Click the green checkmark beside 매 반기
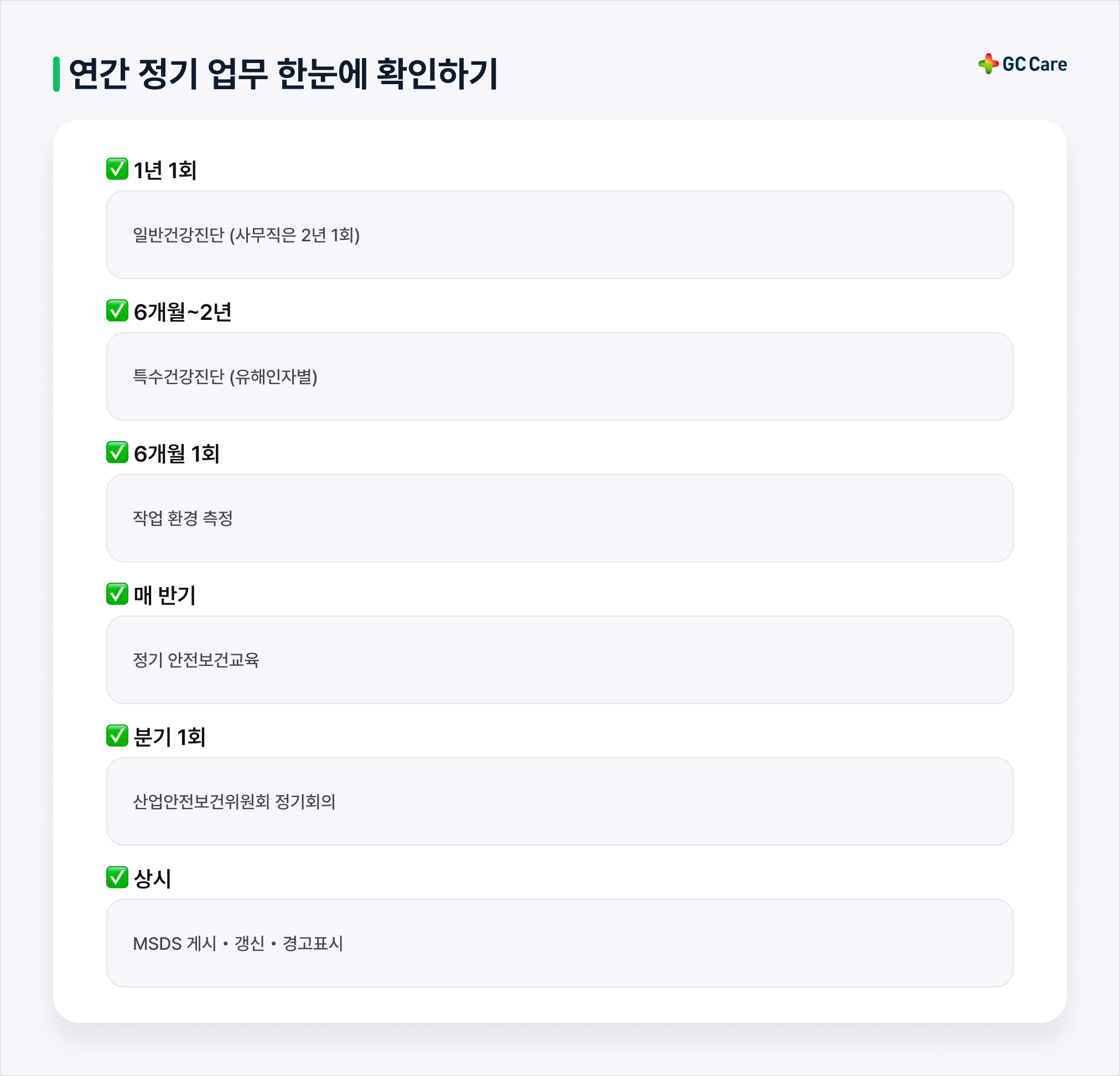1120x1076 pixels. [117, 594]
